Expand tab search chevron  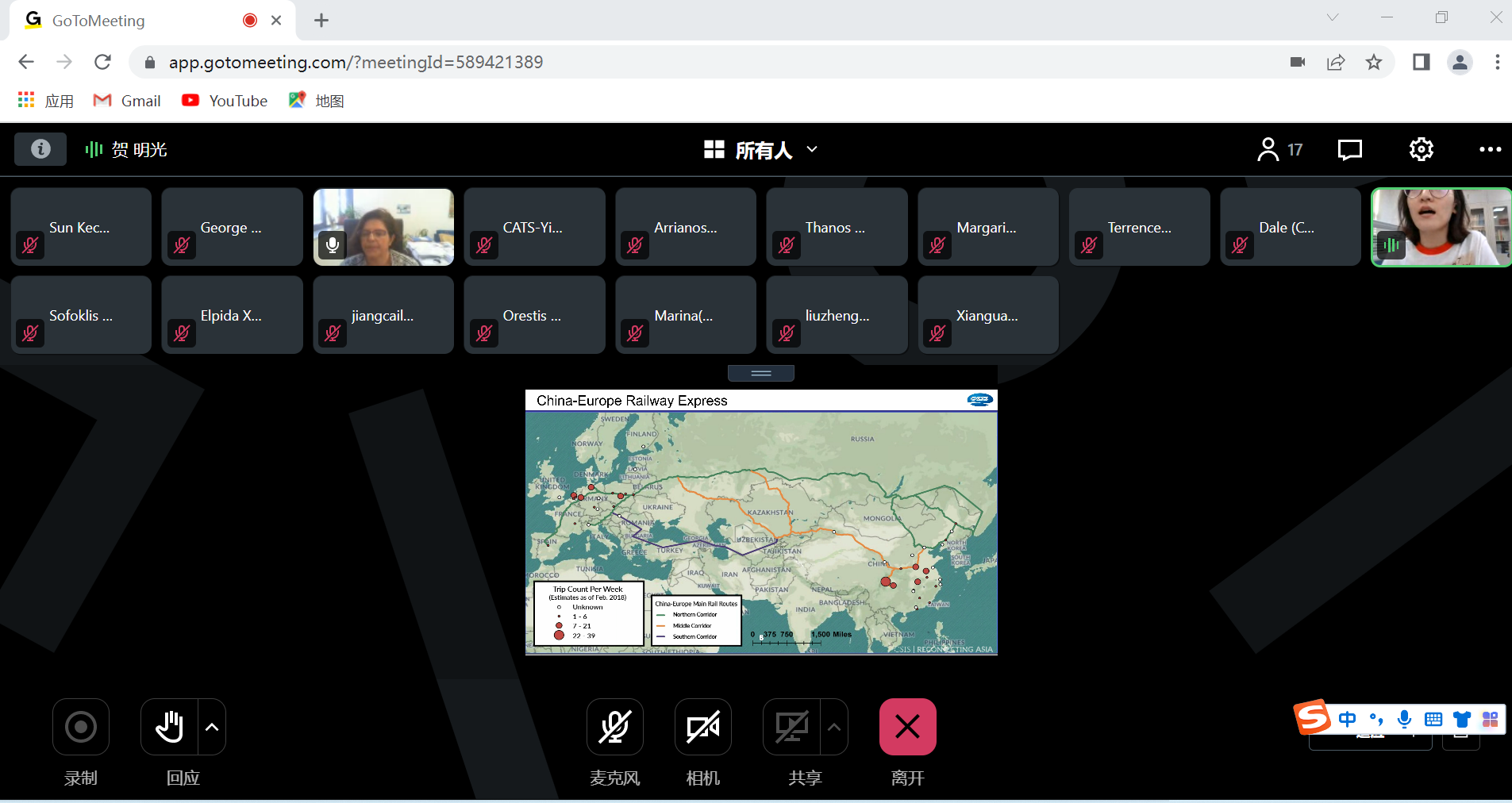point(1333,17)
